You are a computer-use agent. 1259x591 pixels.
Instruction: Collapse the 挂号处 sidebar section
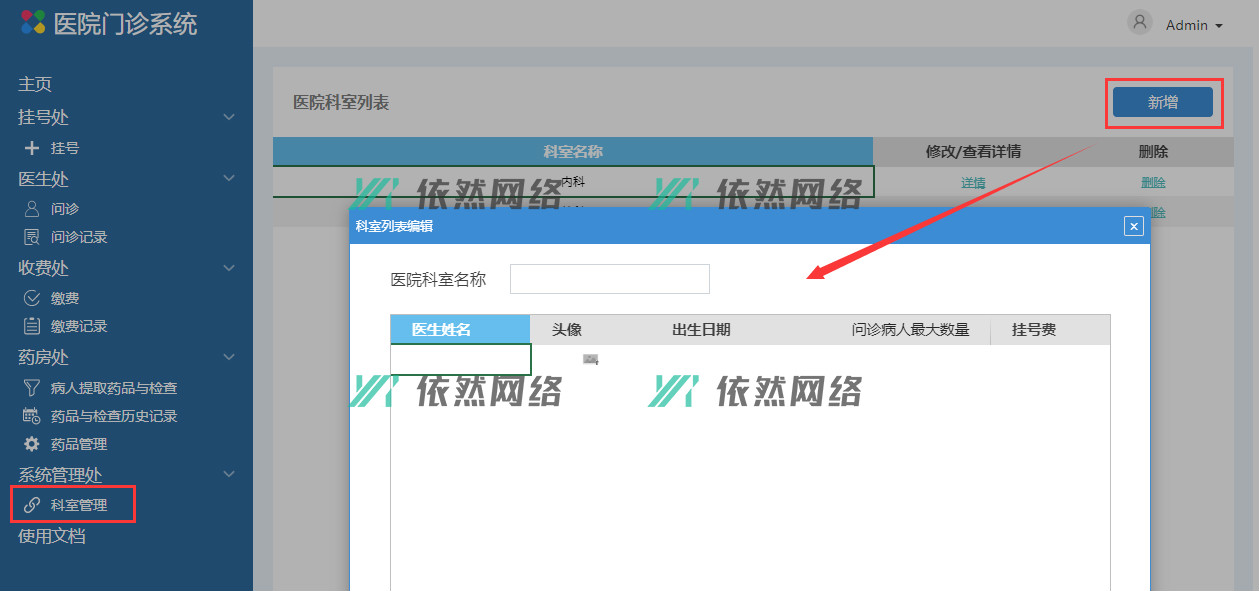pyautogui.click(x=229, y=117)
